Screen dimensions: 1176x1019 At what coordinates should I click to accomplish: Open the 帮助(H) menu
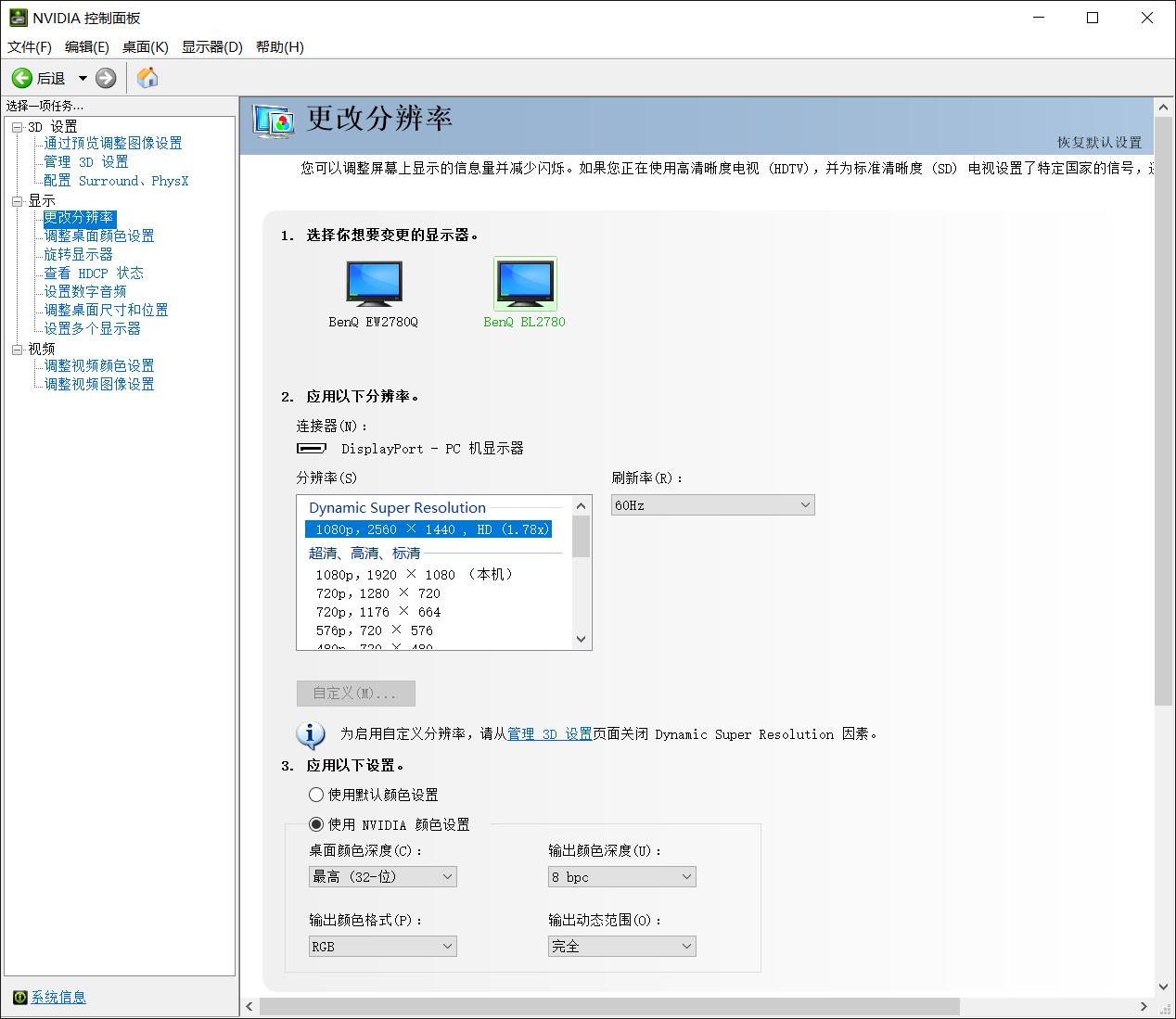coord(278,46)
